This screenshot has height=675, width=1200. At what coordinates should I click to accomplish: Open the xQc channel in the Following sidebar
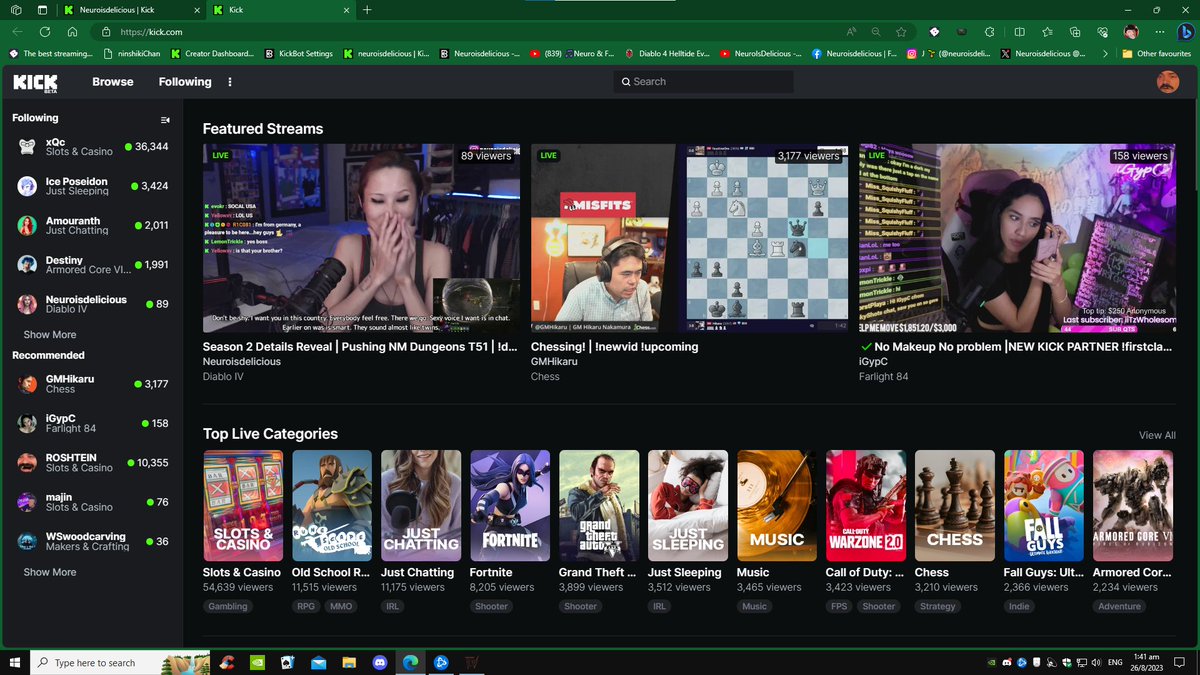pyautogui.click(x=92, y=147)
